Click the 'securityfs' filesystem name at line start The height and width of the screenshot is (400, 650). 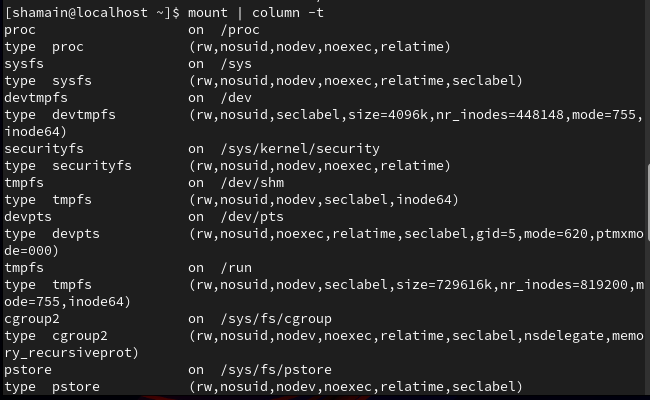(x=44, y=149)
